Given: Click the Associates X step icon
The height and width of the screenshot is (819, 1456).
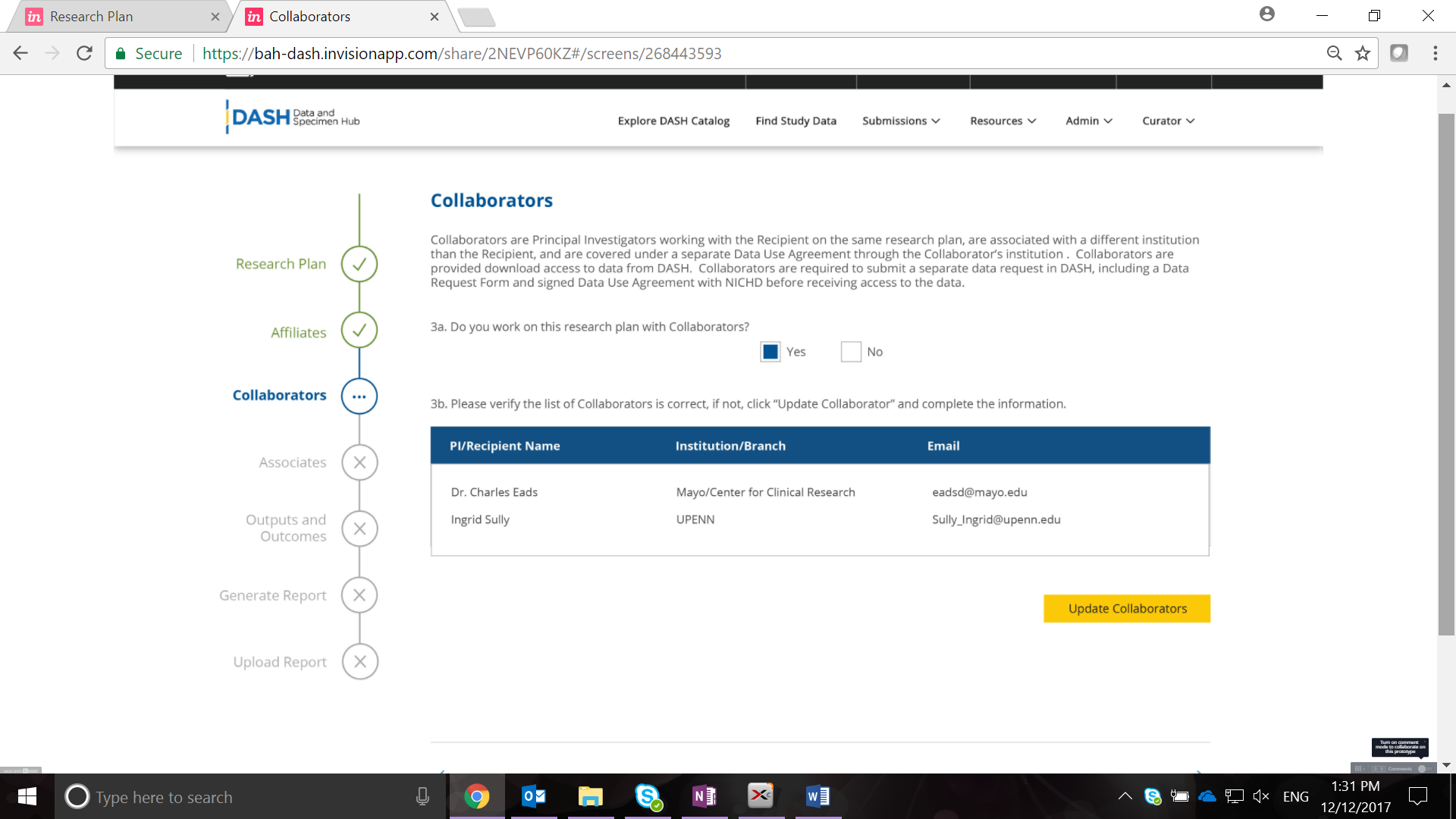Looking at the screenshot, I should coord(359,462).
